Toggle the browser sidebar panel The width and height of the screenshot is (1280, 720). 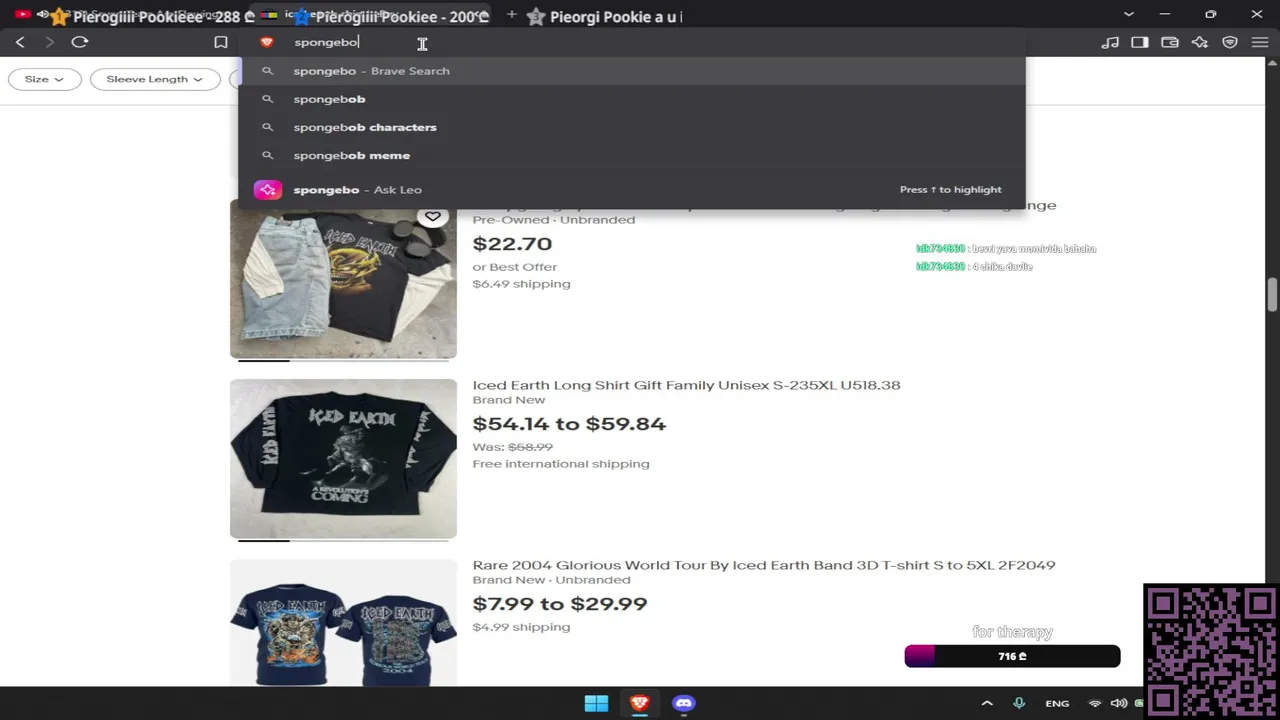pos(1140,42)
